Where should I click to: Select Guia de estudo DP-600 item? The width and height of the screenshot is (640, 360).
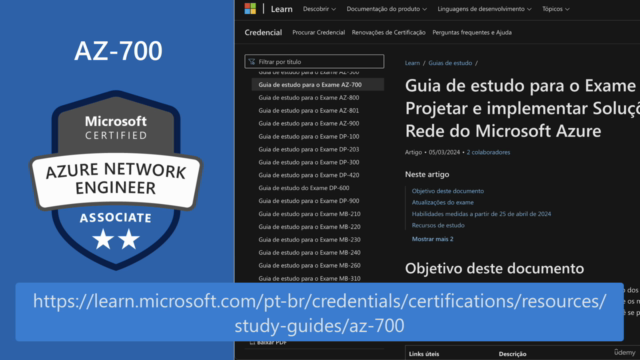coord(304,188)
